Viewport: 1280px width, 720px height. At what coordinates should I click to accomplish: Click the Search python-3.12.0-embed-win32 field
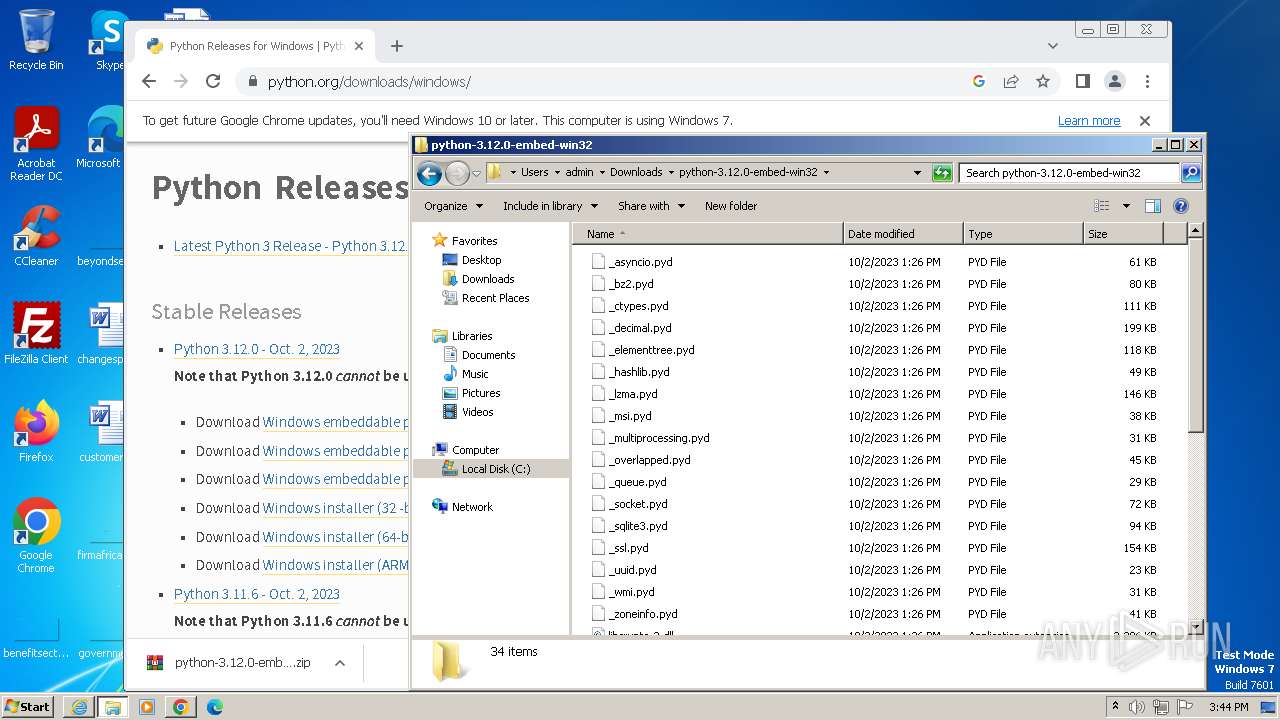(1070, 173)
